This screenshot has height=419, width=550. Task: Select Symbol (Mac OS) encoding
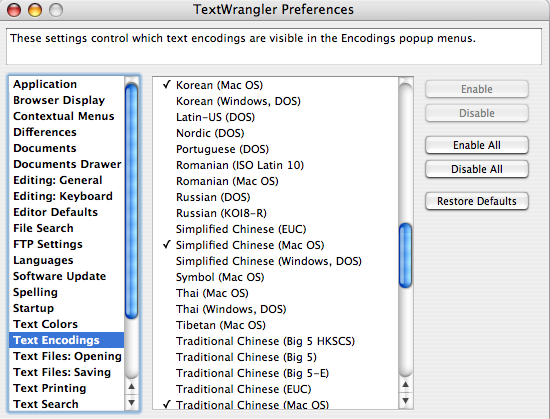tap(276, 277)
